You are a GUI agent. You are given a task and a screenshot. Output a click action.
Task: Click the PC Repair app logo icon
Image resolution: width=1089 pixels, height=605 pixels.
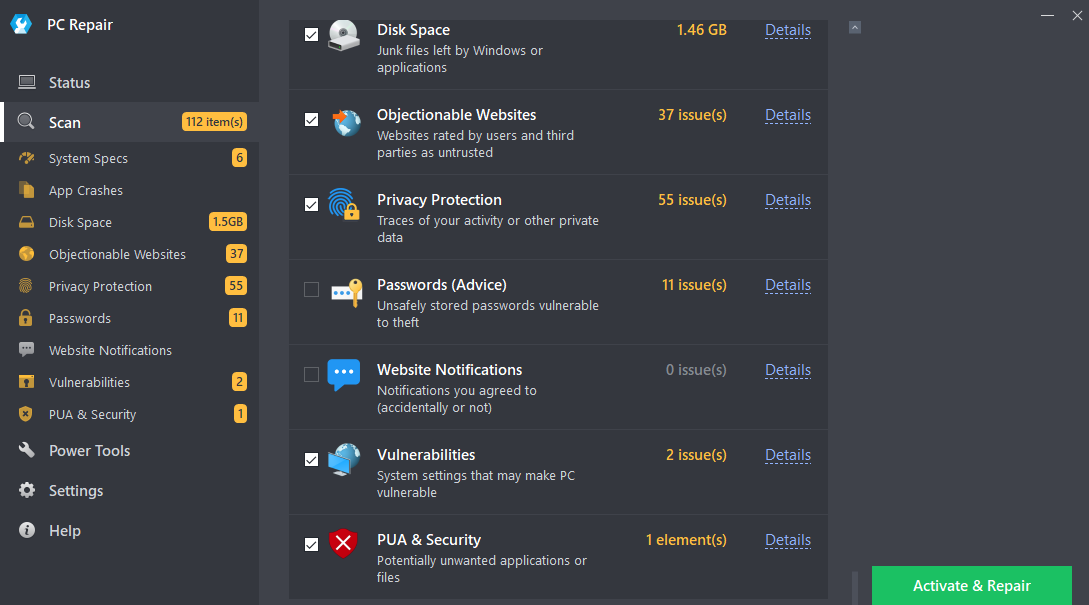[21, 25]
